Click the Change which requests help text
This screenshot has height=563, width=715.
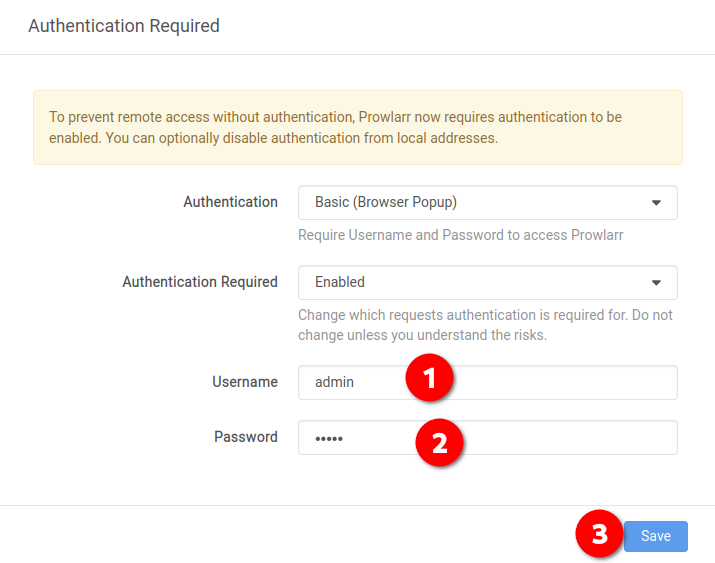pyautogui.click(x=485, y=325)
